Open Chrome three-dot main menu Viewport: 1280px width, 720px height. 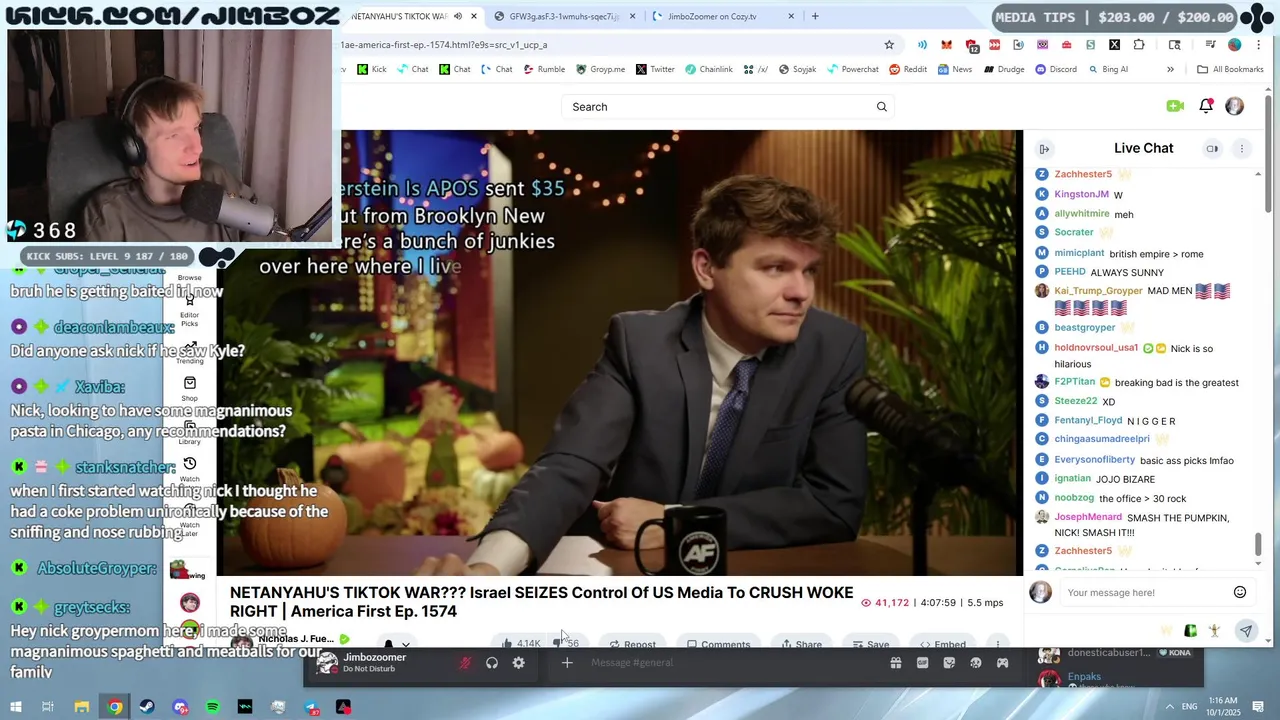1259,45
